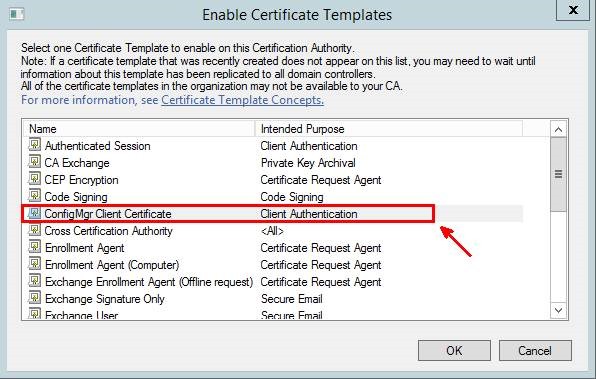Click the scrollbar down arrow
The image size is (596, 379).
pyautogui.click(x=558, y=310)
